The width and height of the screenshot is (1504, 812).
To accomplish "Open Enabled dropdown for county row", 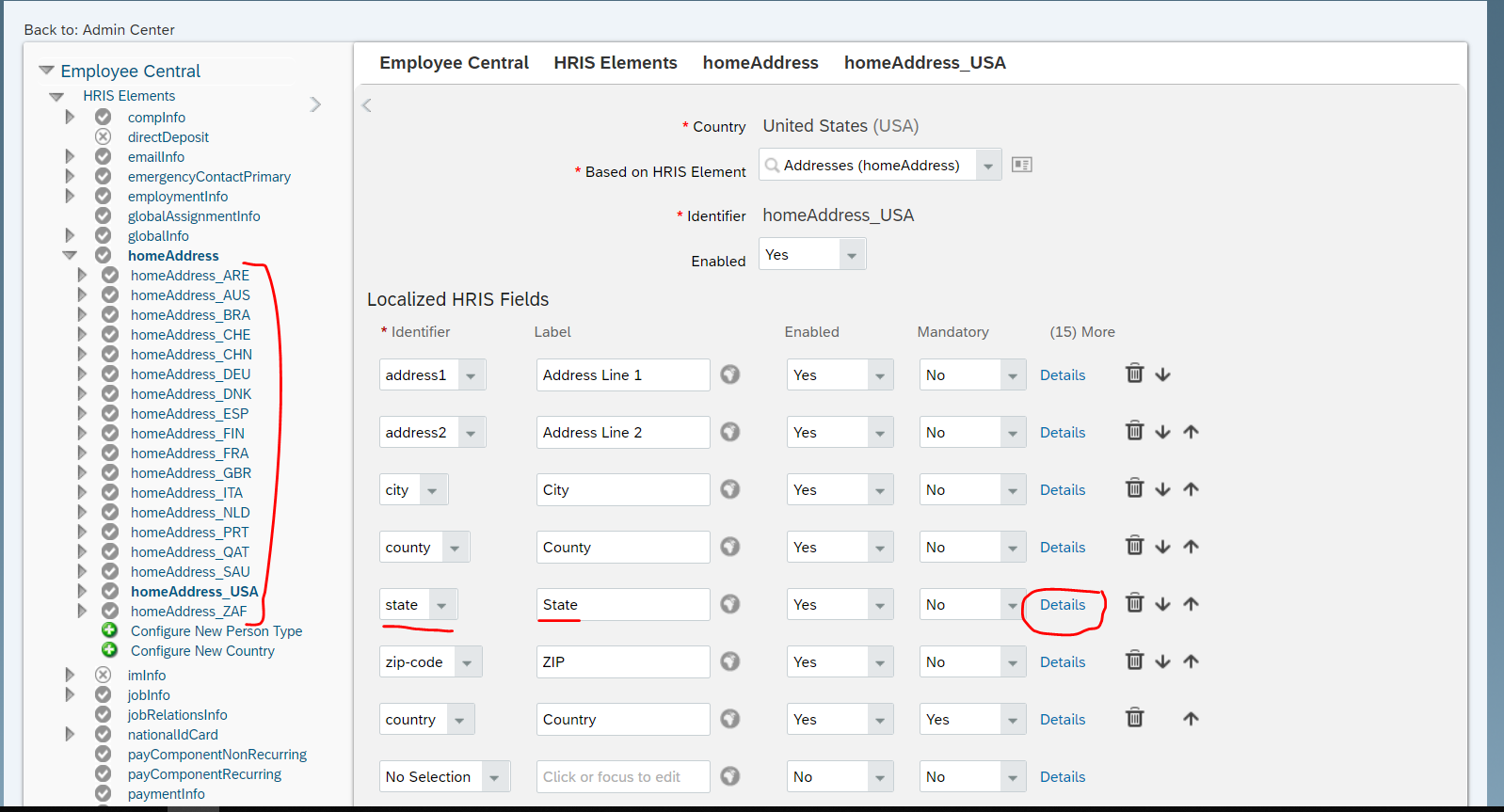I will pyautogui.click(x=880, y=548).
